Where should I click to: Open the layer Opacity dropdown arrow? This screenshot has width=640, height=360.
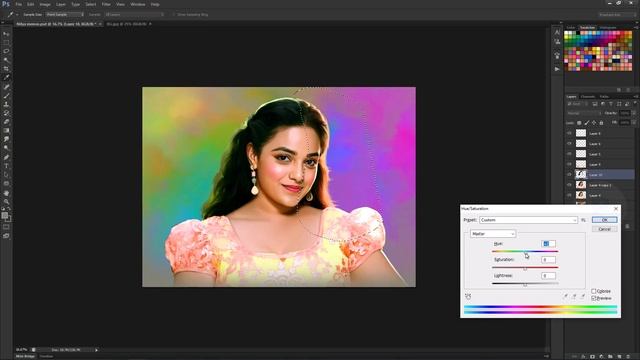pyautogui.click(x=633, y=113)
